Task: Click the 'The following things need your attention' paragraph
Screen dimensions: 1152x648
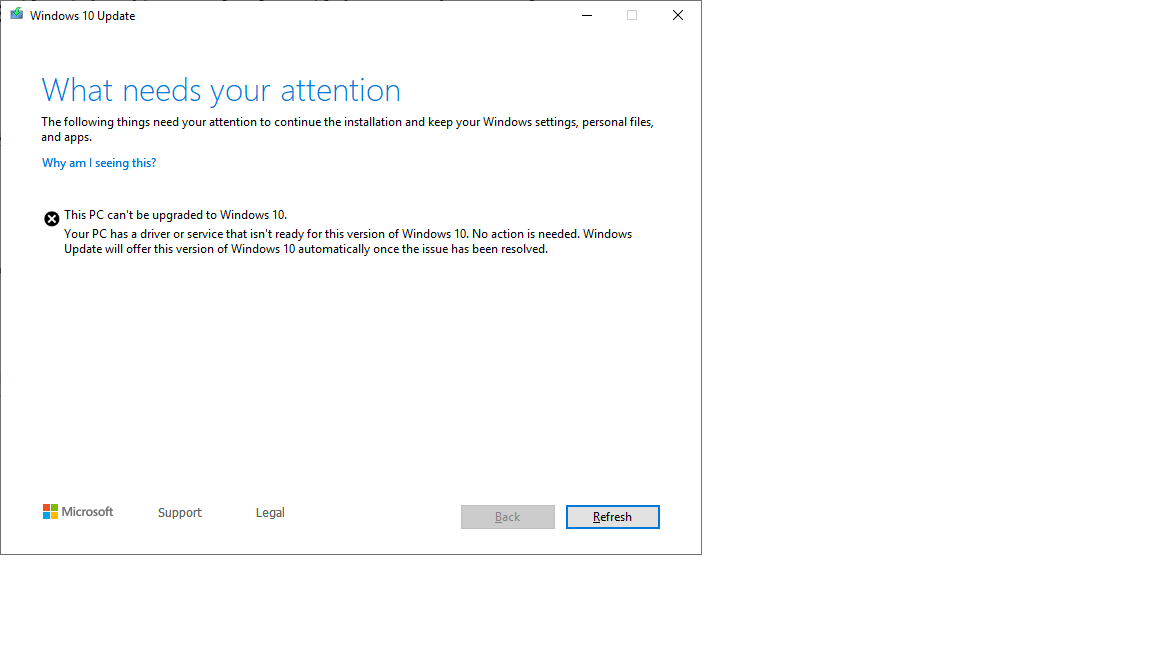Action: (348, 129)
